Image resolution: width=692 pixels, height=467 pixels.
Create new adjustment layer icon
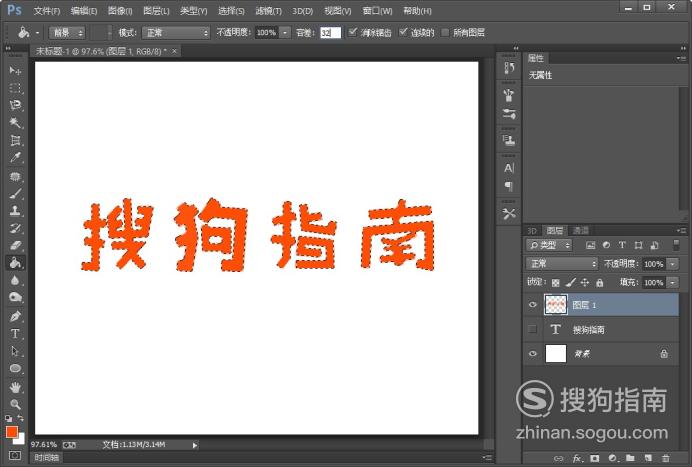click(612, 459)
